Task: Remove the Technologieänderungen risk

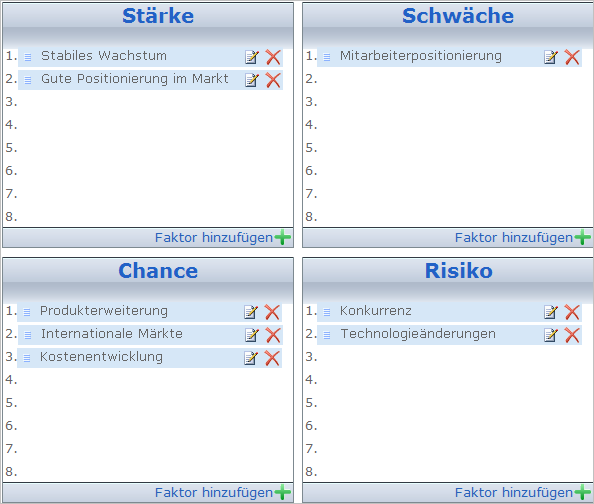Action: coord(572,335)
